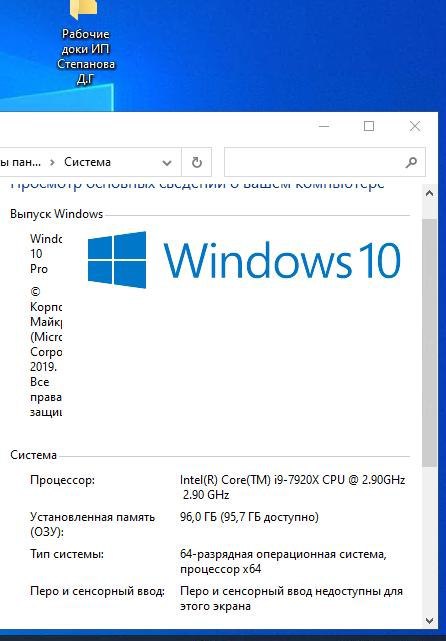Click the scrollbar up arrow

click(x=429, y=194)
